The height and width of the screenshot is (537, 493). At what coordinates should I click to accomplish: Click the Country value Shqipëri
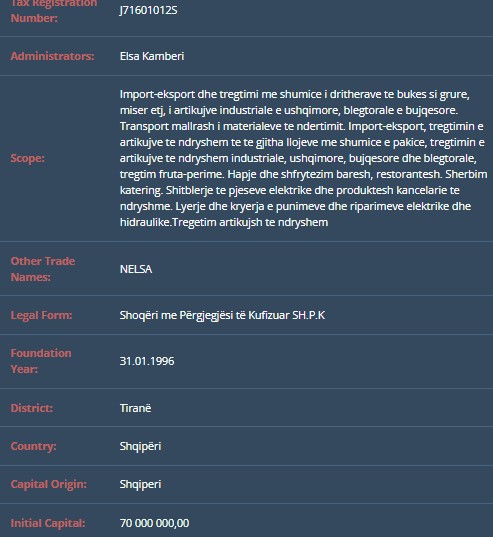tap(140, 446)
